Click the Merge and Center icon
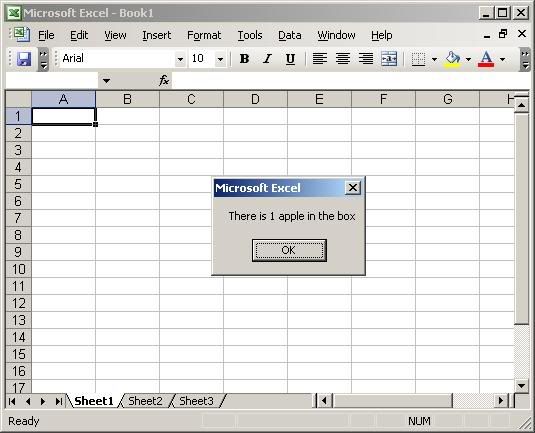 (x=389, y=59)
